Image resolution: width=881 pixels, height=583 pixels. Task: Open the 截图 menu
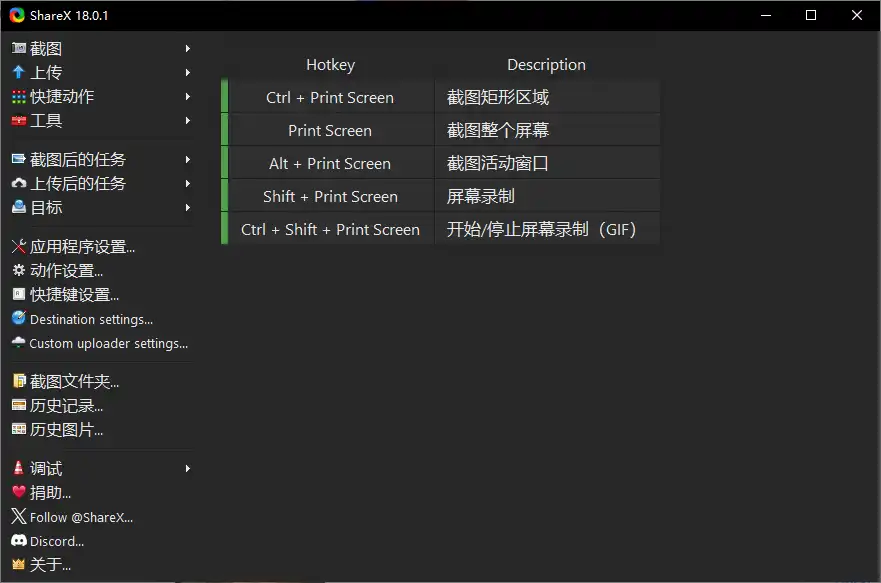pyautogui.click(x=101, y=49)
